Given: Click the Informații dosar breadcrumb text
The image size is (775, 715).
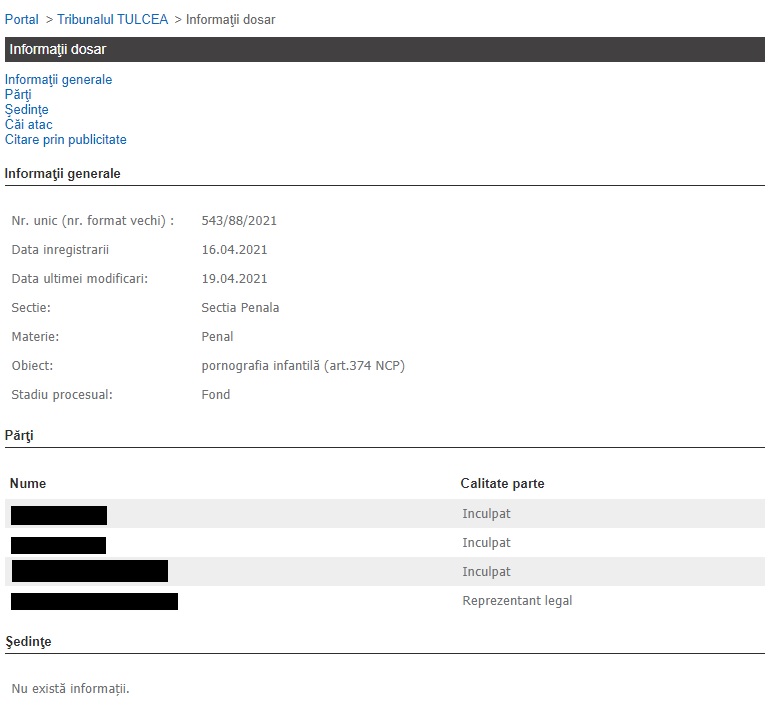Looking at the screenshot, I should (230, 20).
